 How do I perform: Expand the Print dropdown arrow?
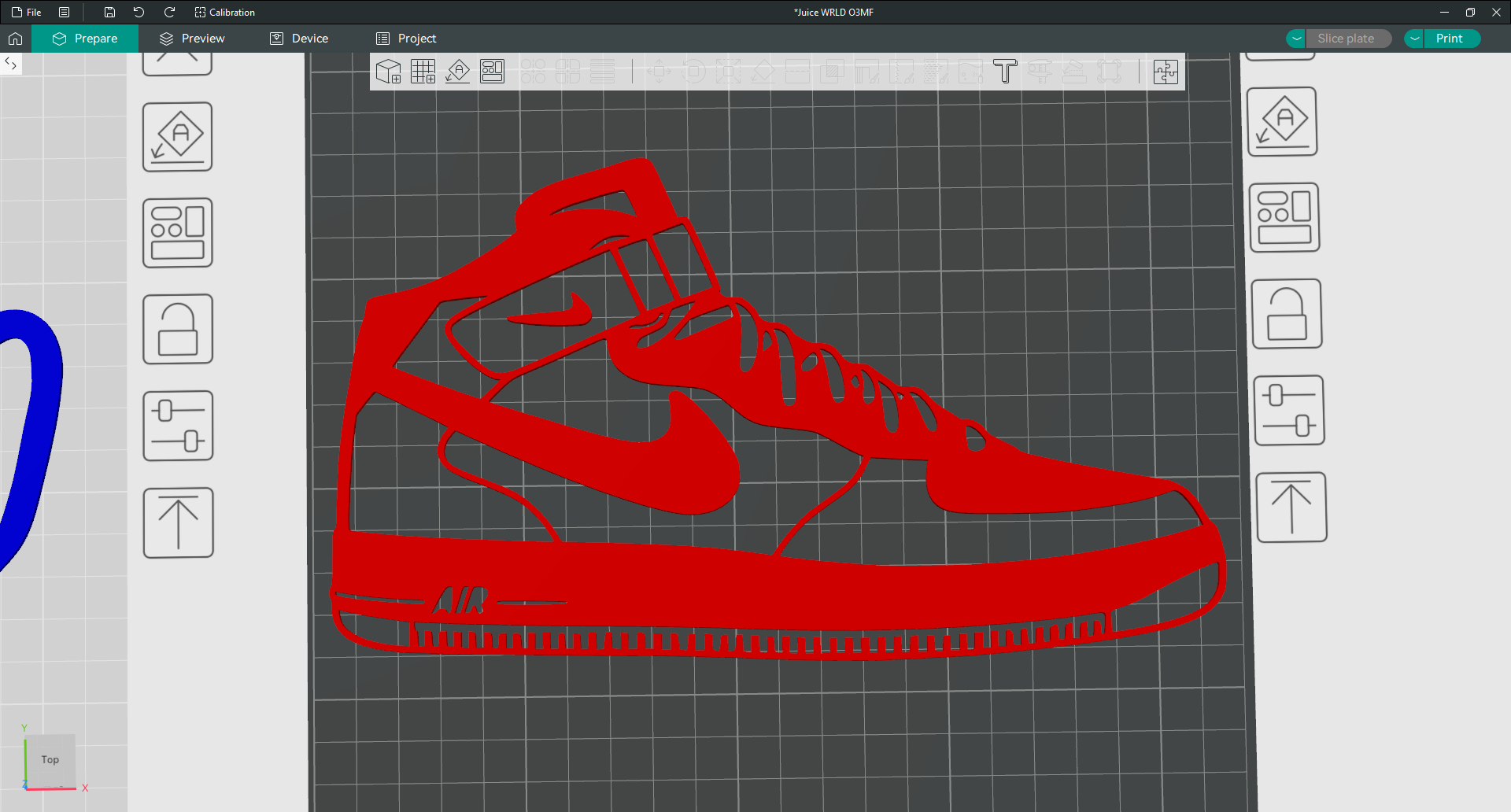1414,39
